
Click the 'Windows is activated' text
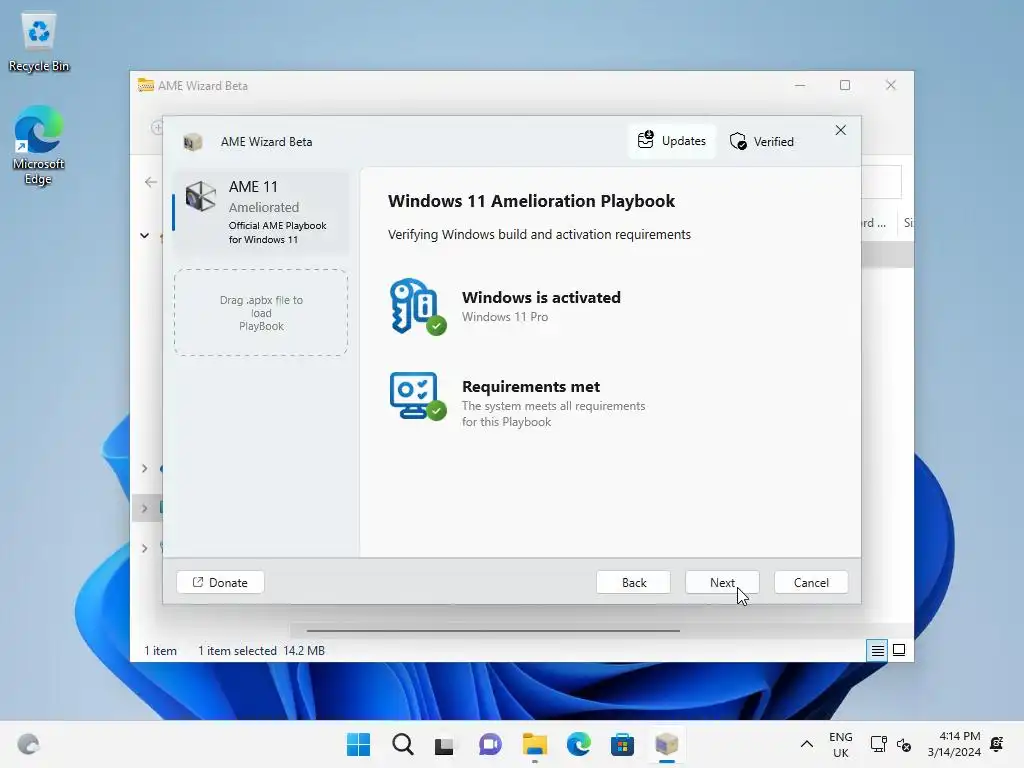pos(541,298)
